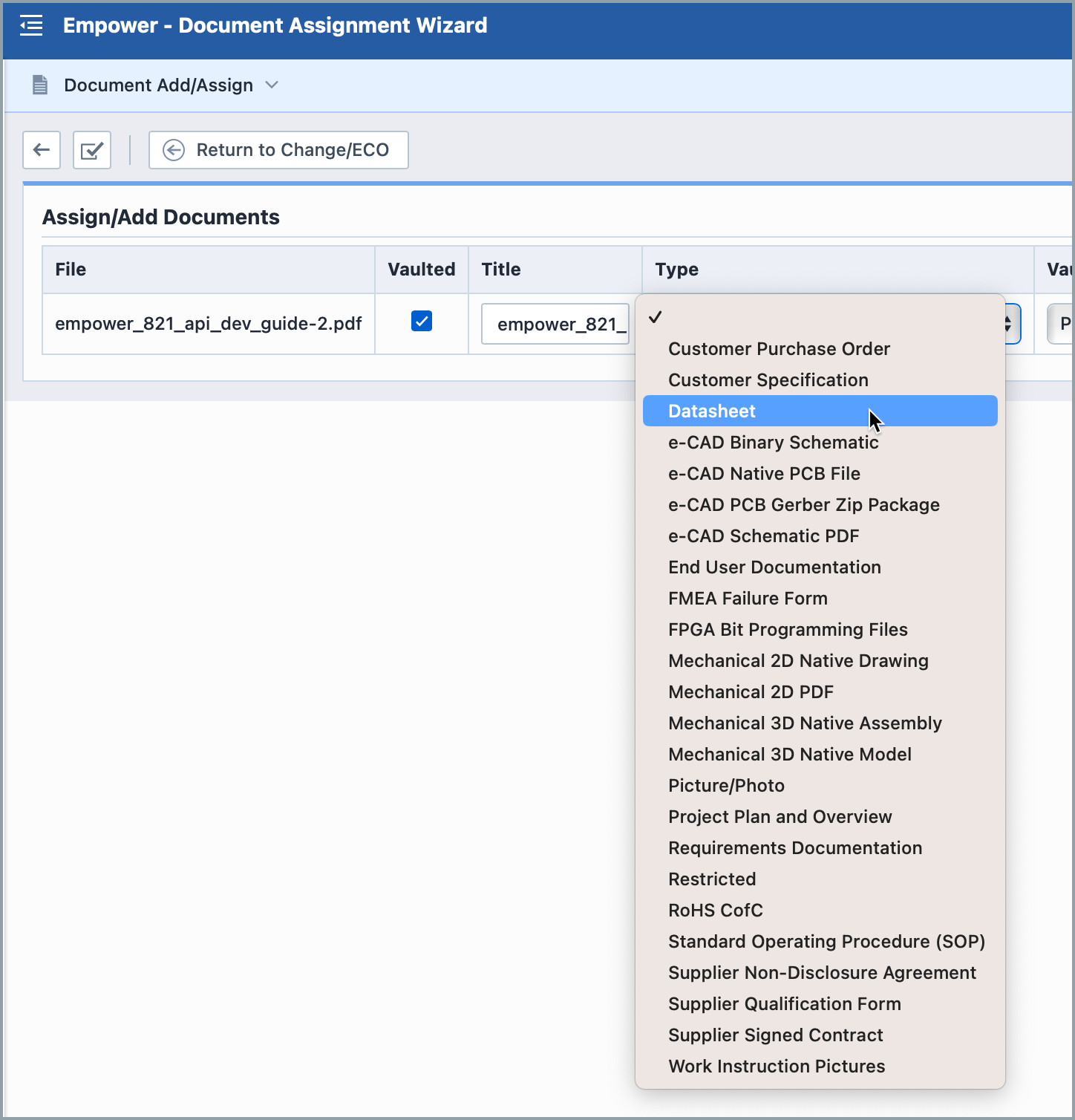
Task: Open the sidebar navigation hamburger icon
Action: (31, 25)
